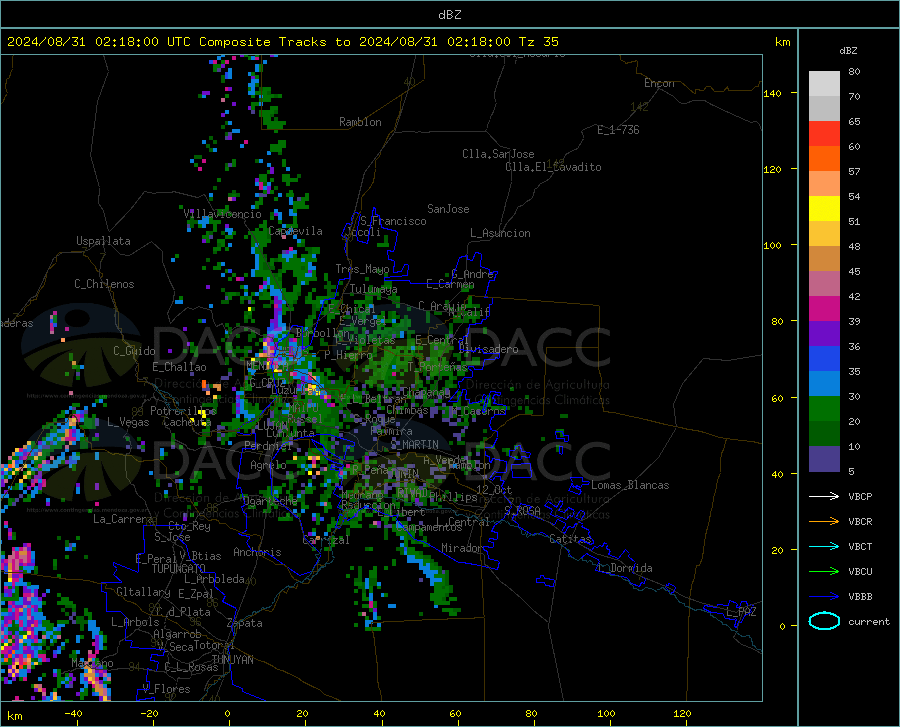Select the red 60-65 dBZ swatch

pos(824,134)
